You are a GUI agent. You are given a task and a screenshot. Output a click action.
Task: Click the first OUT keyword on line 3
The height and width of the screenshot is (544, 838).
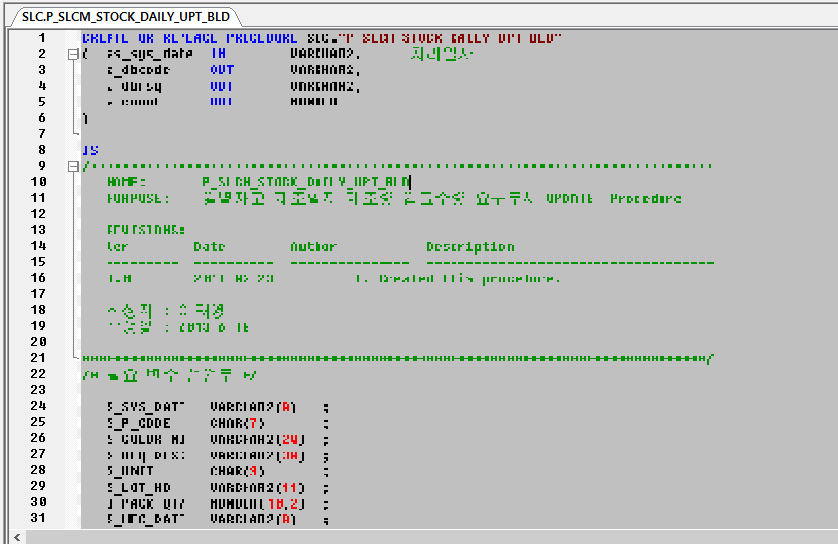pos(221,70)
